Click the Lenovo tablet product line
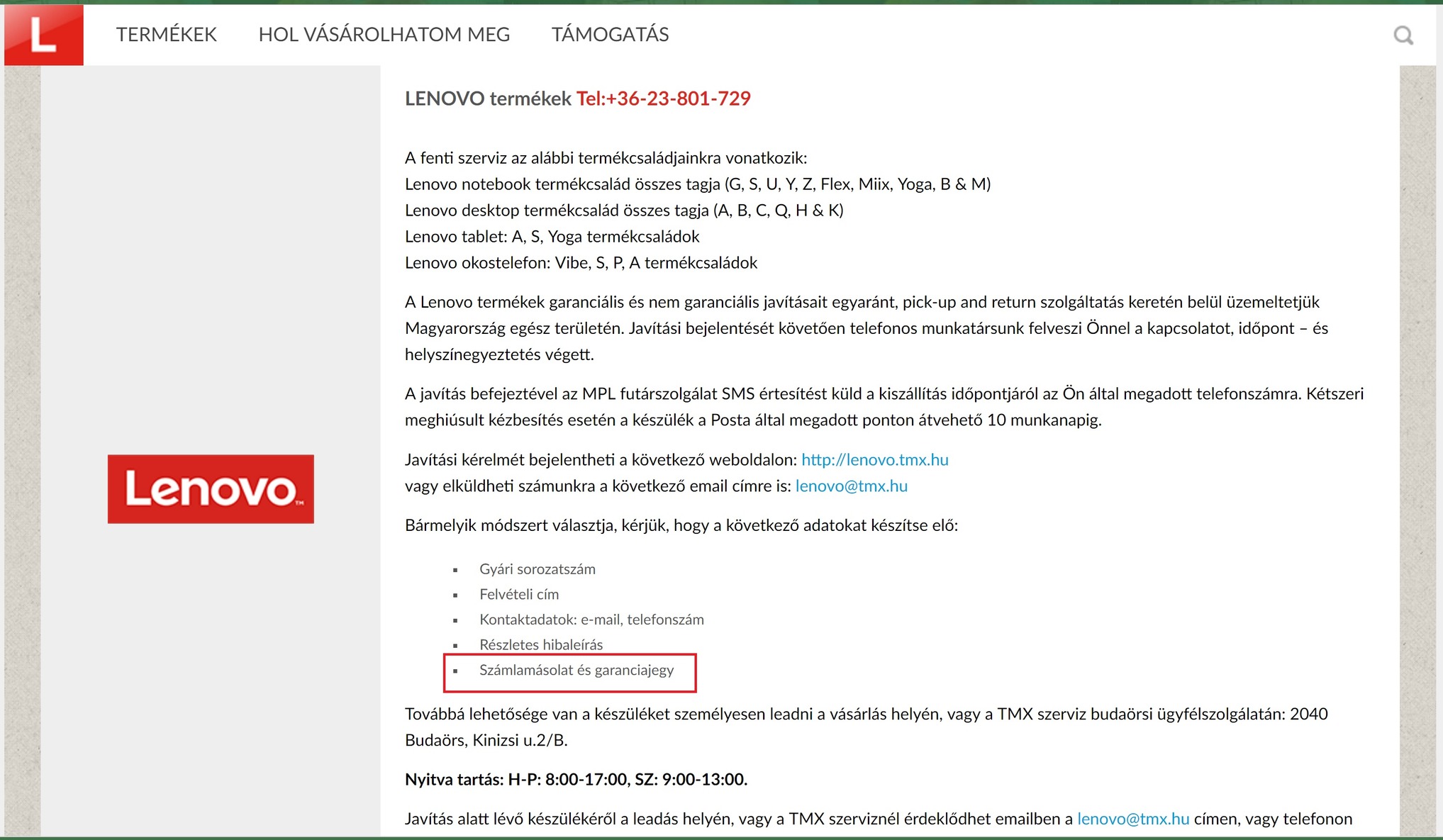1443x840 pixels. point(552,237)
